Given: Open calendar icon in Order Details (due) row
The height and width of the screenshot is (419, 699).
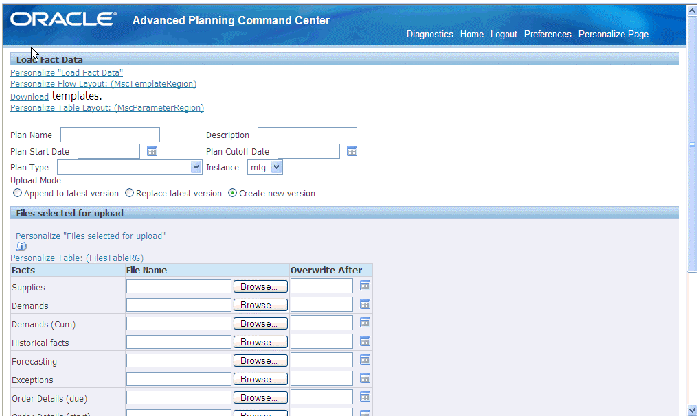Looking at the screenshot, I should [365, 397].
